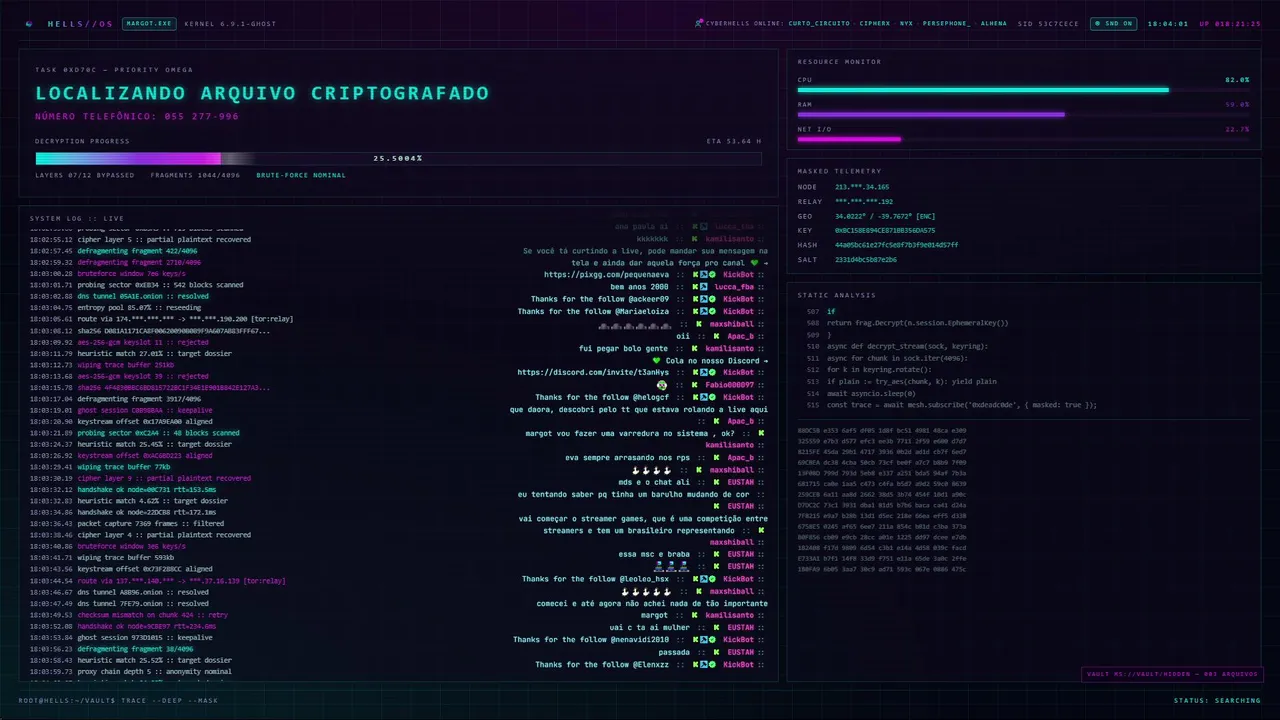This screenshot has width=1280, height=720.
Task: Click the moderator badge on the @ackeer09 follow row
Action: pyautogui.click(x=703, y=299)
